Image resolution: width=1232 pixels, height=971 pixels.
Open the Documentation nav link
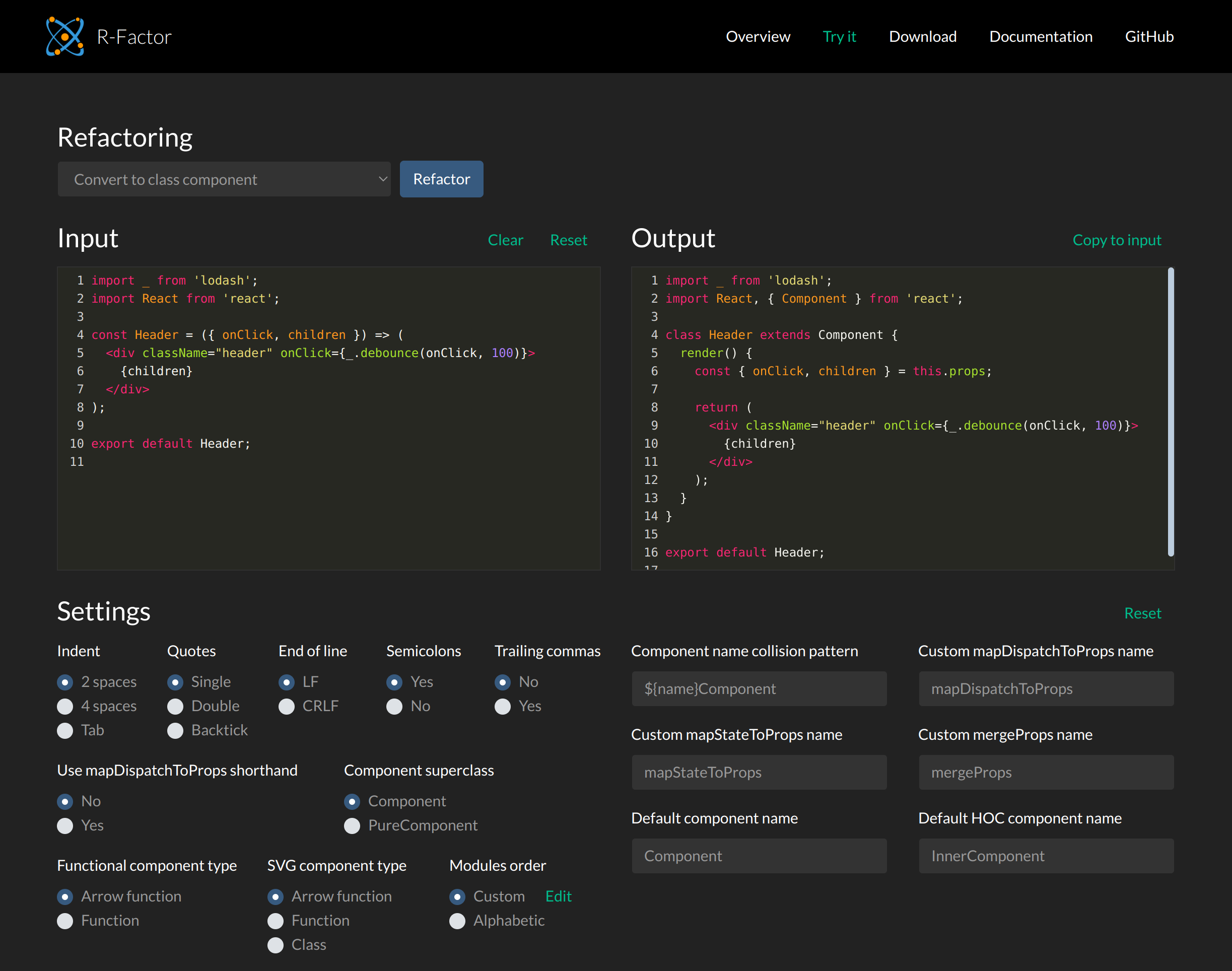[x=1041, y=36]
